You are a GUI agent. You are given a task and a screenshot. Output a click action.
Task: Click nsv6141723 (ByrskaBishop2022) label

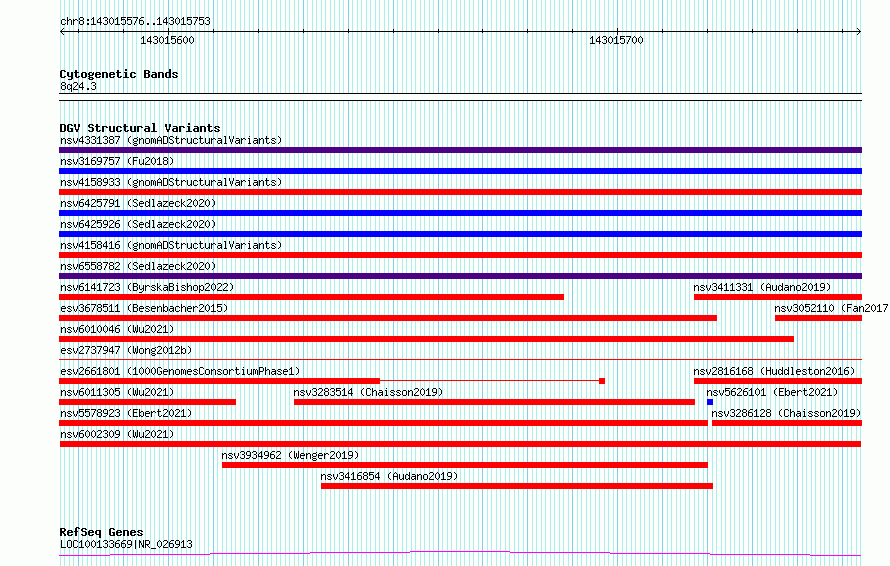(x=147, y=287)
